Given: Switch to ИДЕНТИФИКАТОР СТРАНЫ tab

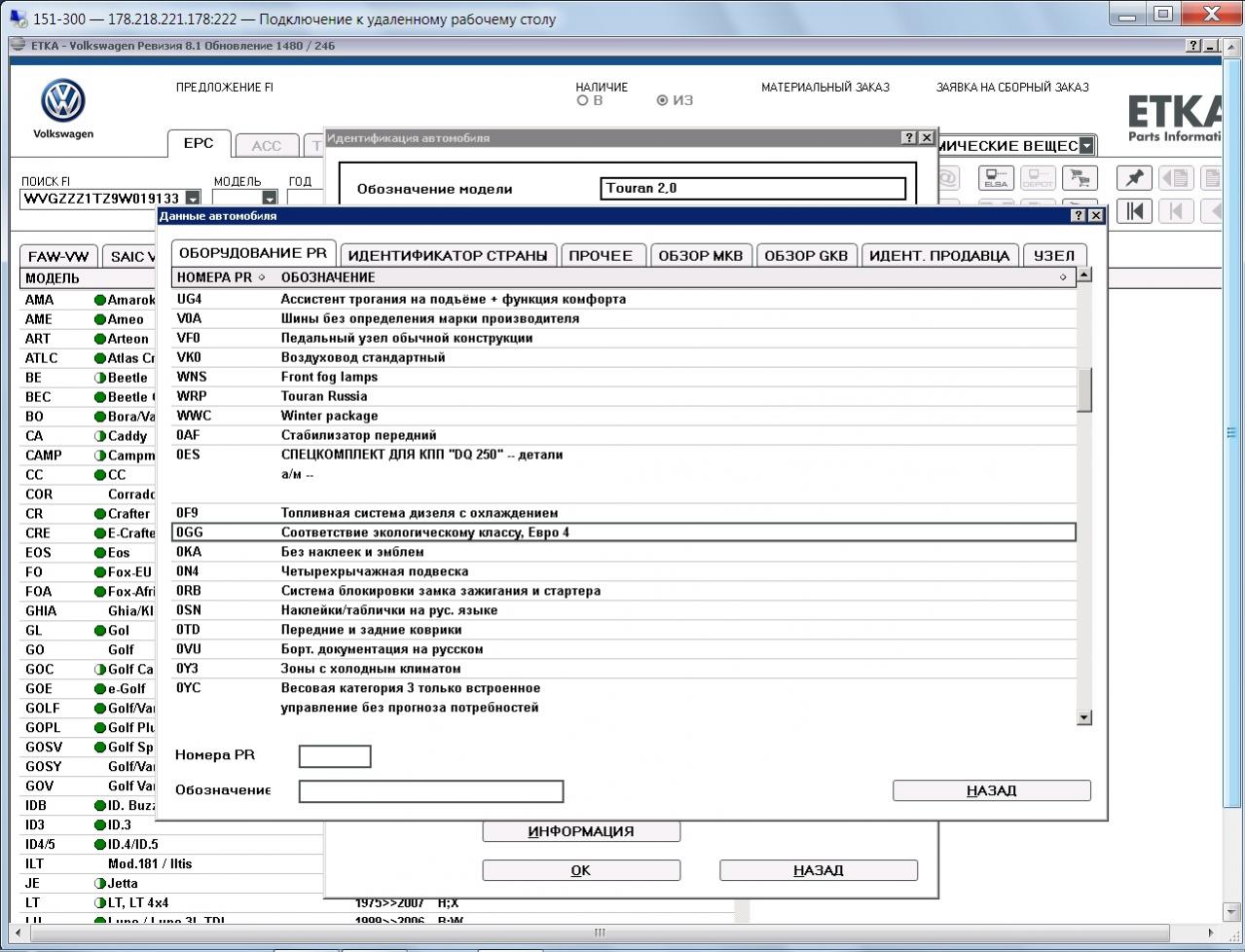Looking at the screenshot, I should (448, 255).
